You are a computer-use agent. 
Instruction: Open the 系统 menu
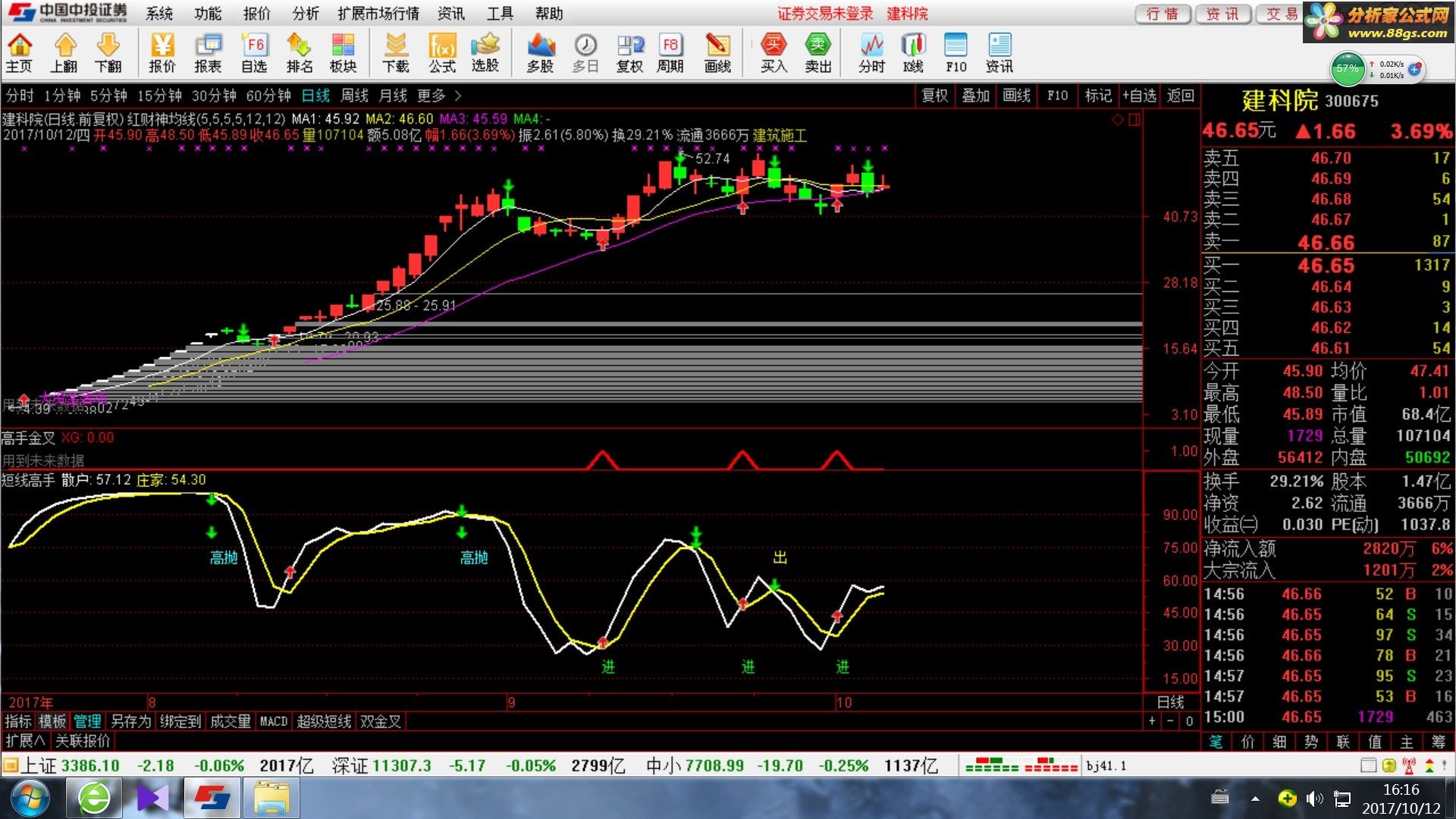tap(159, 14)
